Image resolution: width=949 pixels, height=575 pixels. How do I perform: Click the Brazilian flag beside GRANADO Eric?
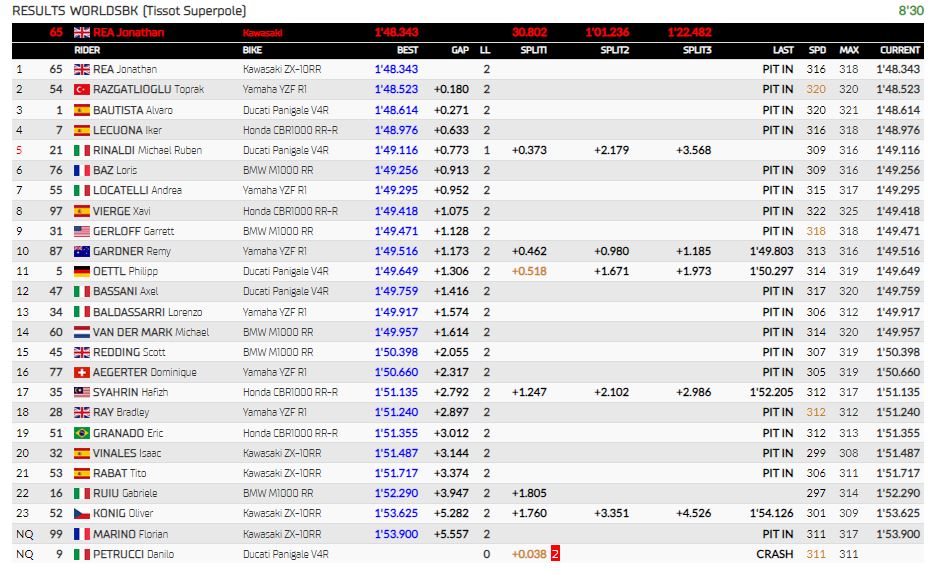point(82,433)
